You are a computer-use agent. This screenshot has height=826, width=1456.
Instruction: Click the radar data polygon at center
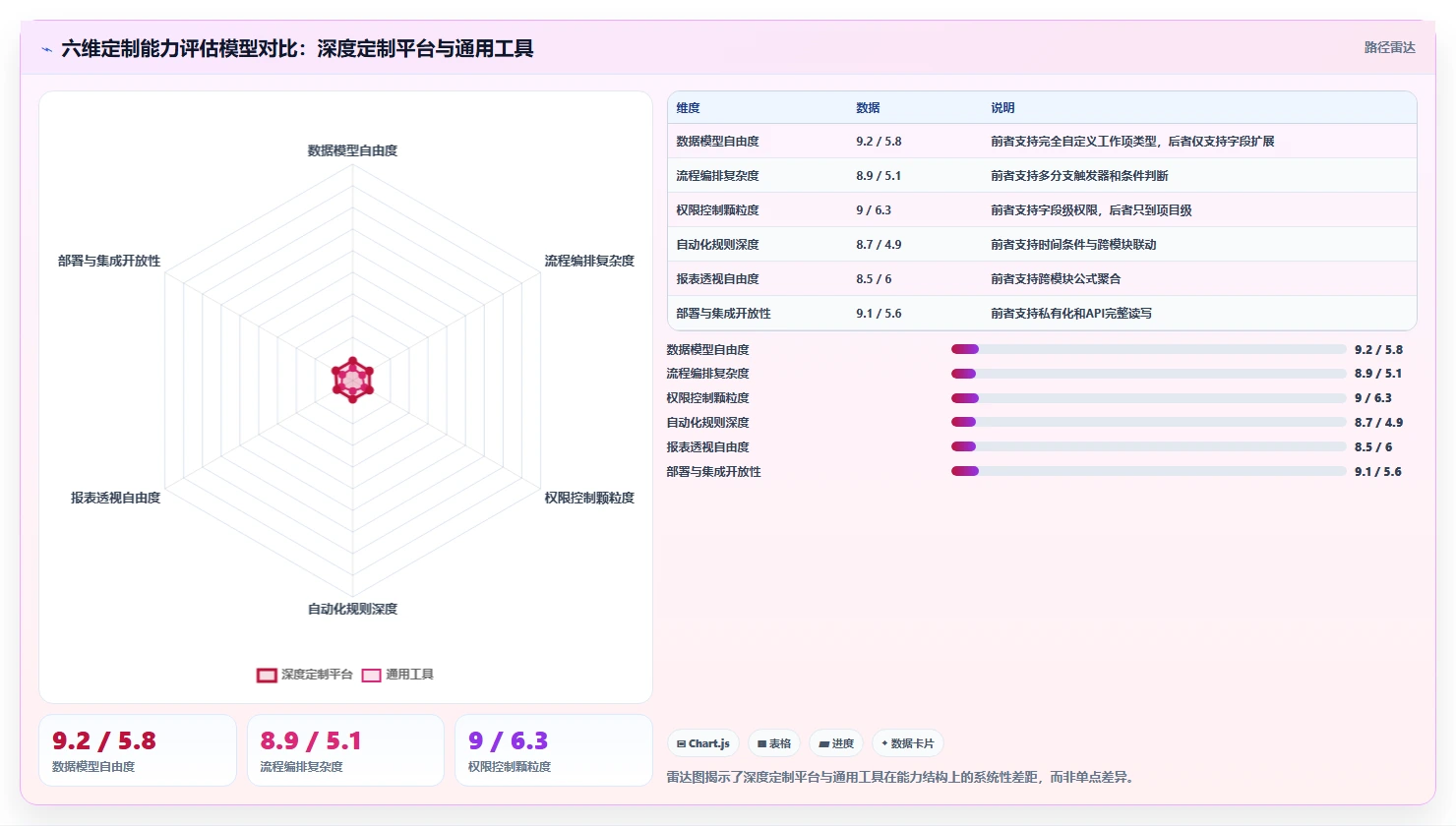[x=352, y=380]
